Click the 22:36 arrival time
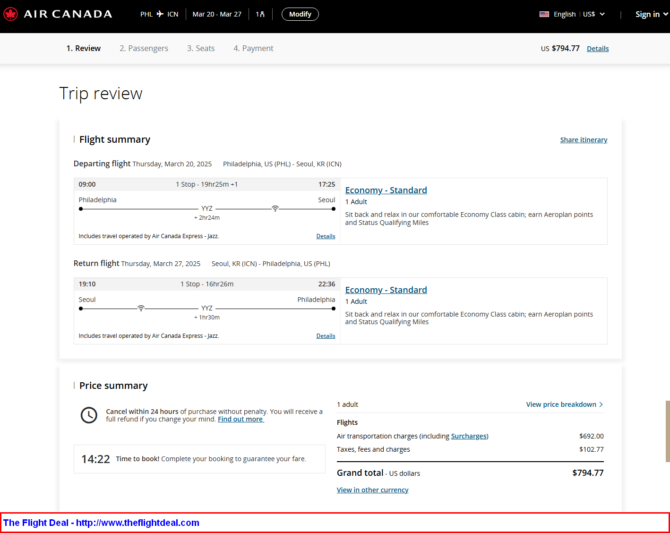Viewport: 670px width, 533px height. [x=326, y=284]
